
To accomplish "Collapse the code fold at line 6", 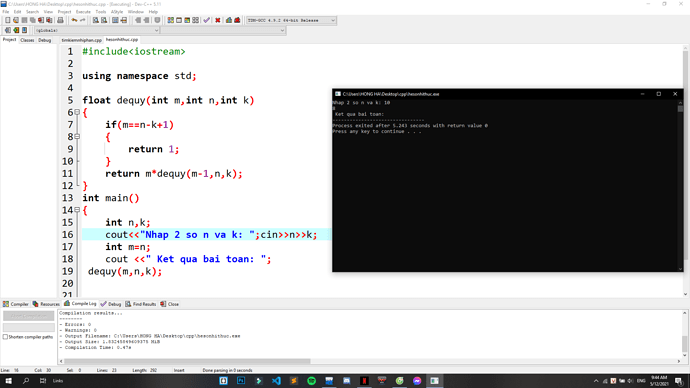I will tap(77, 113).
